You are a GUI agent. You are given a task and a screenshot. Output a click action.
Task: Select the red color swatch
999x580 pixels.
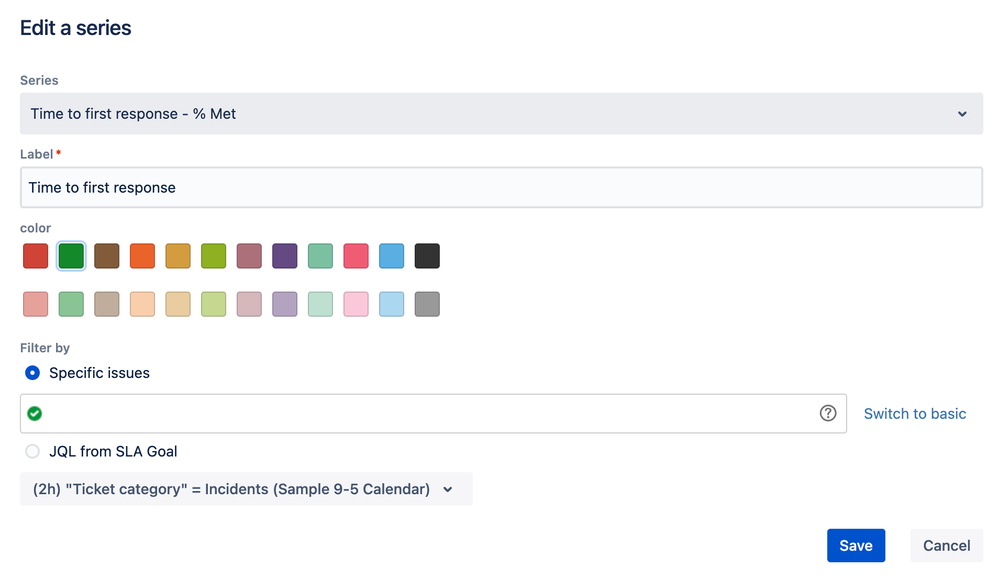[x=35, y=256]
